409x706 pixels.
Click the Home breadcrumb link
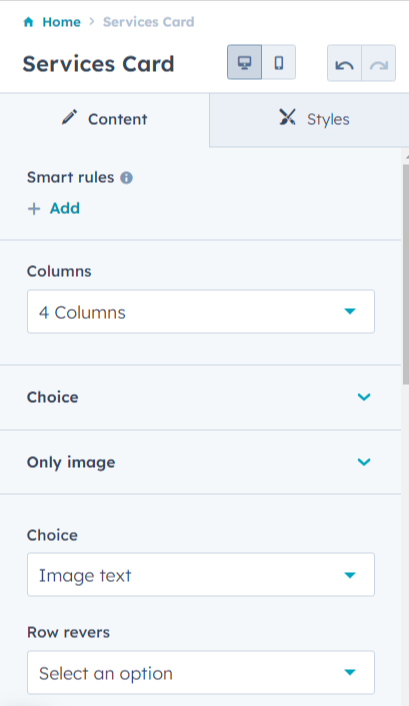pyautogui.click(x=61, y=22)
